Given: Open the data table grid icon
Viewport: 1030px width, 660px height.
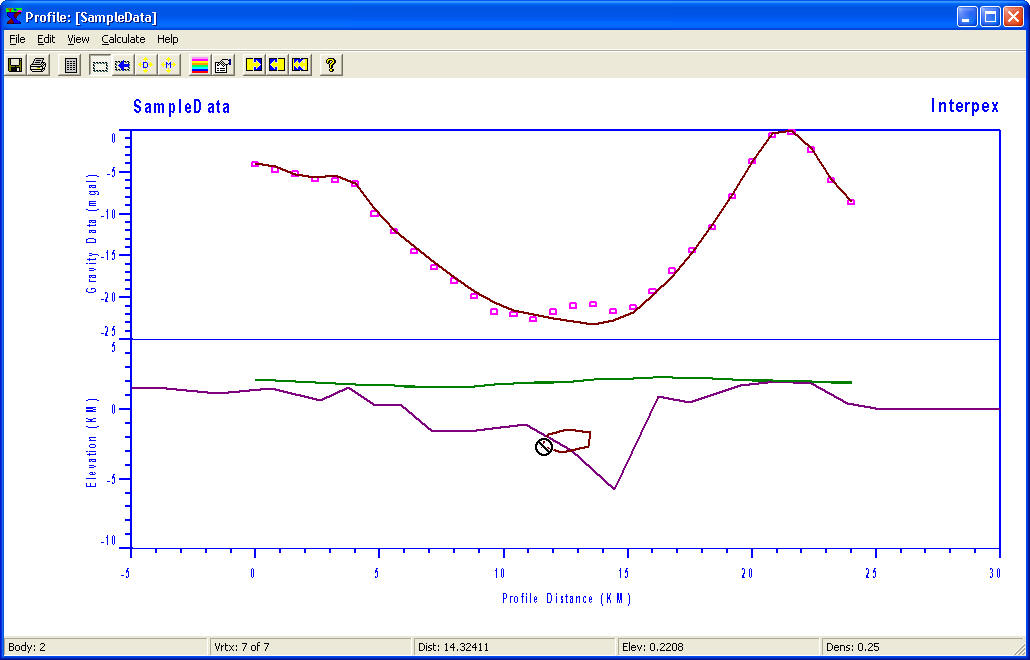Looking at the screenshot, I should (x=70, y=65).
